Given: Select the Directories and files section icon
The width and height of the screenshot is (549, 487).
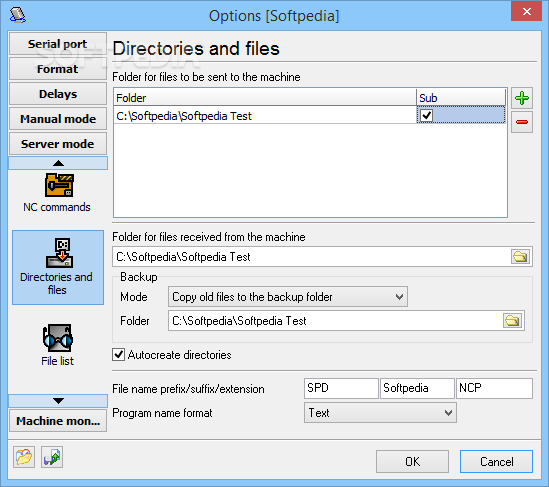Looking at the screenshot, I should pos(58,267).
